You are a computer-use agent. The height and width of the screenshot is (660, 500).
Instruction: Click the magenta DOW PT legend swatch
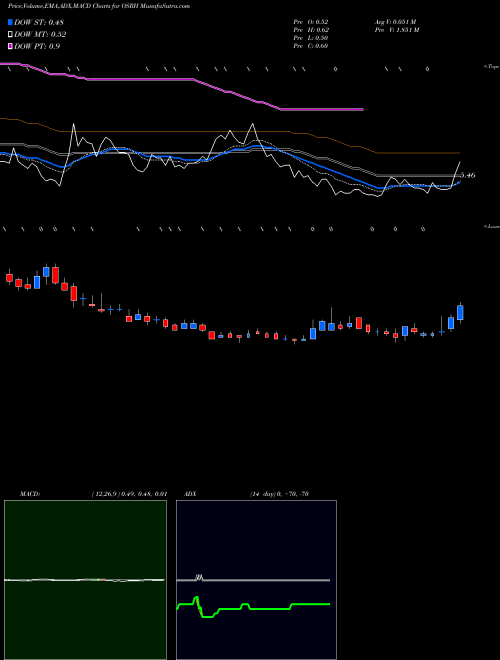pos(11,46)
